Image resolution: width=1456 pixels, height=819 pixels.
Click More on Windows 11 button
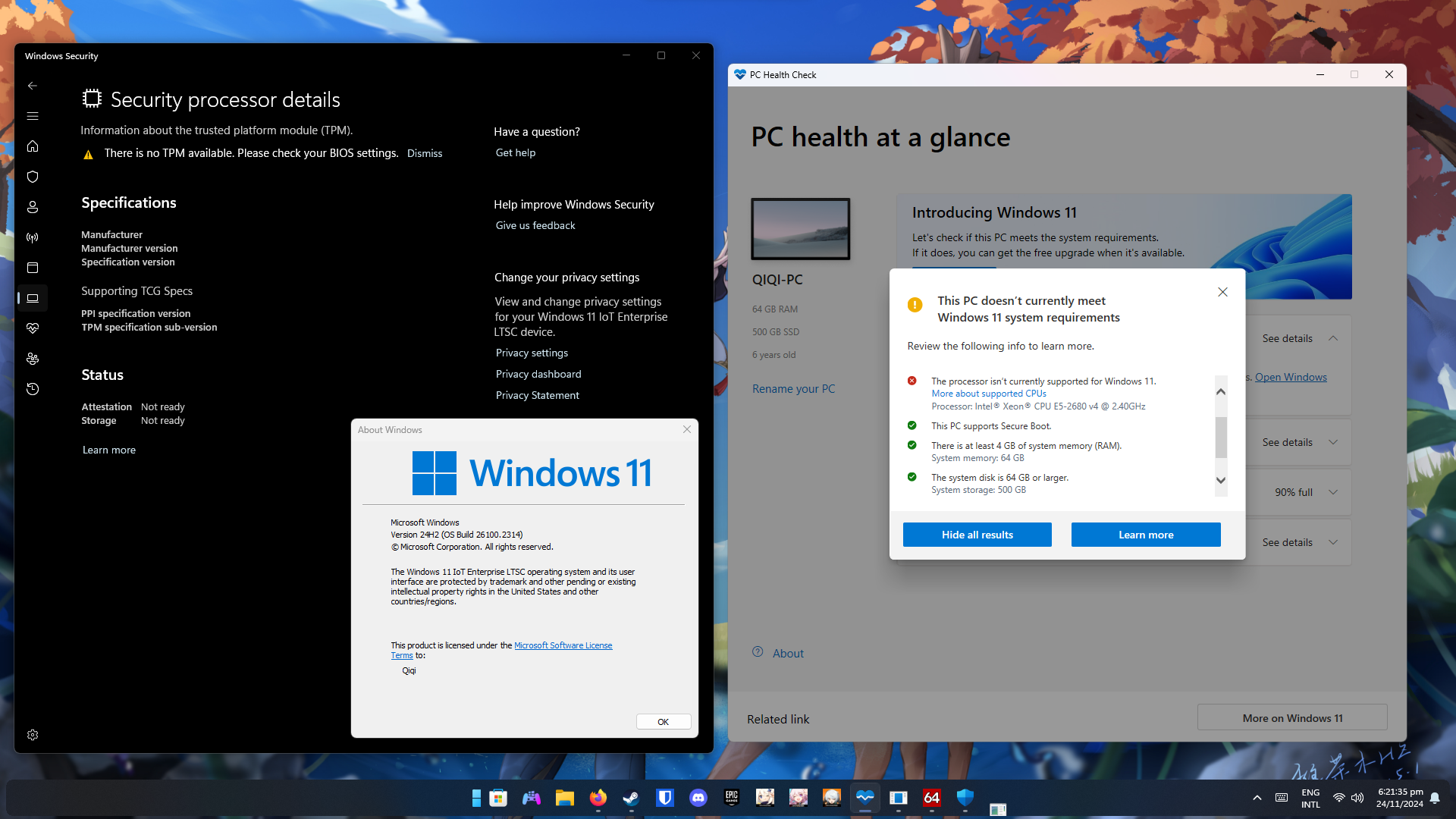point(1292,718)
